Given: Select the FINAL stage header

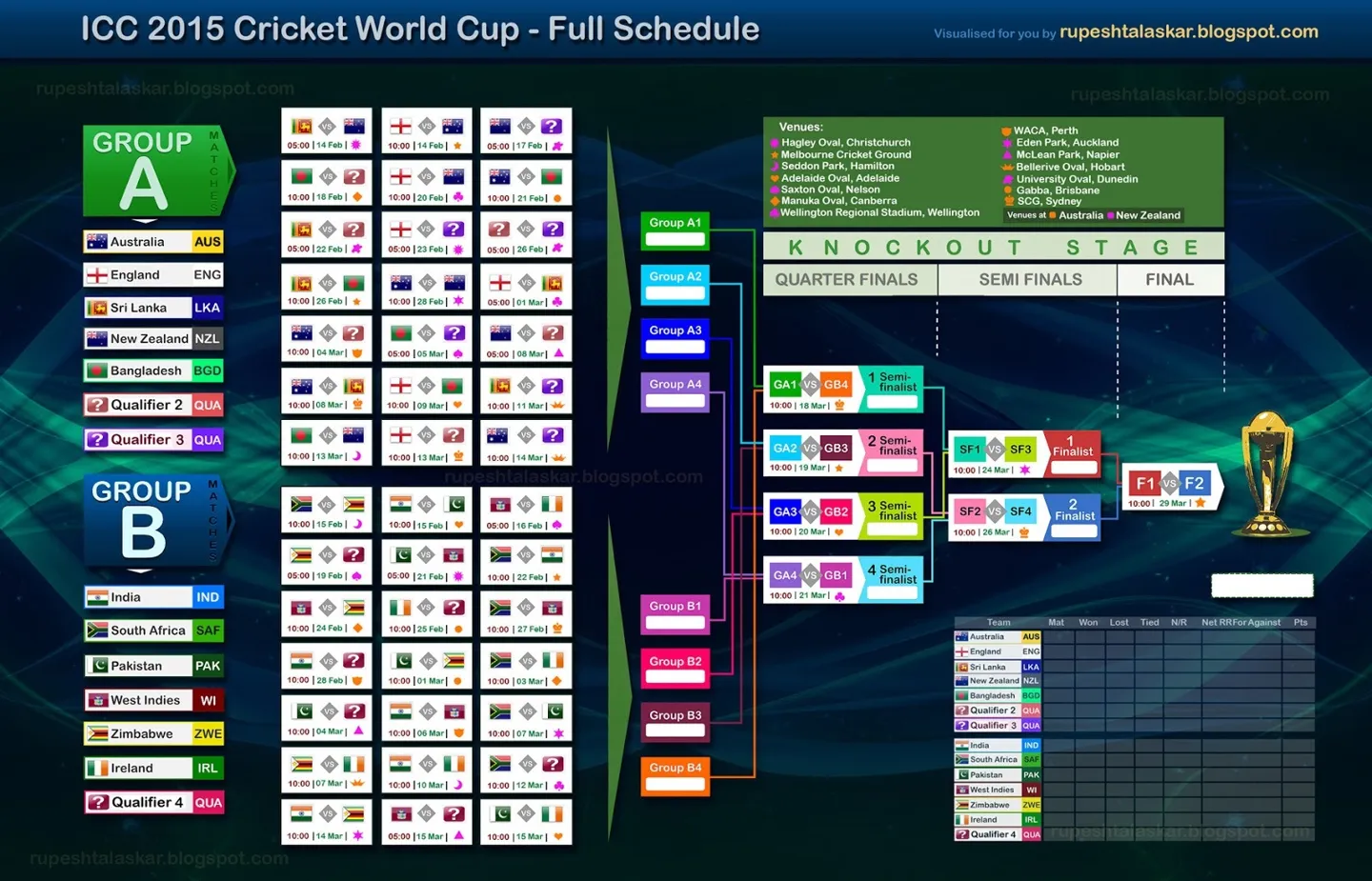Looking at the screenshot, I should 1170,279.
